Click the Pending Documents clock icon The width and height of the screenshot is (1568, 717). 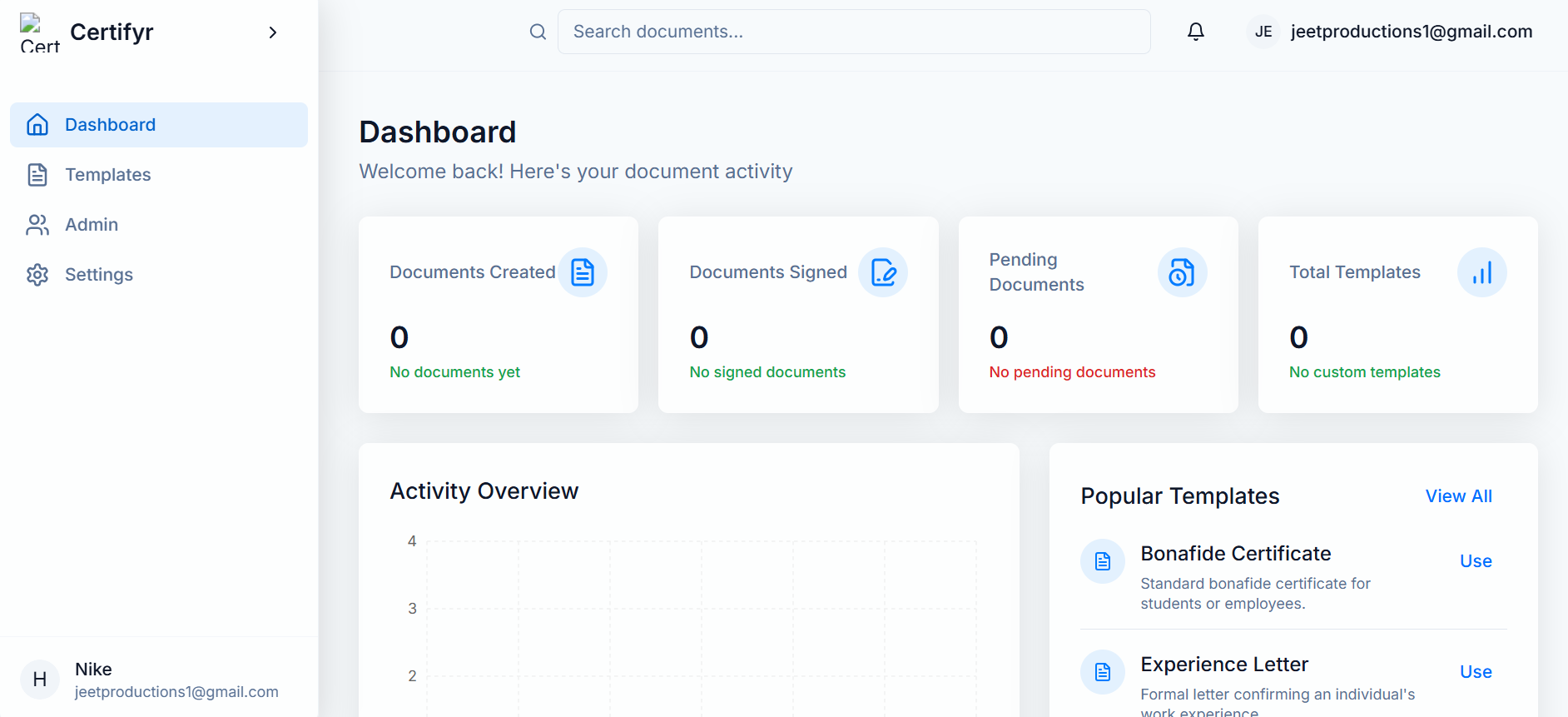[1182, 272]
